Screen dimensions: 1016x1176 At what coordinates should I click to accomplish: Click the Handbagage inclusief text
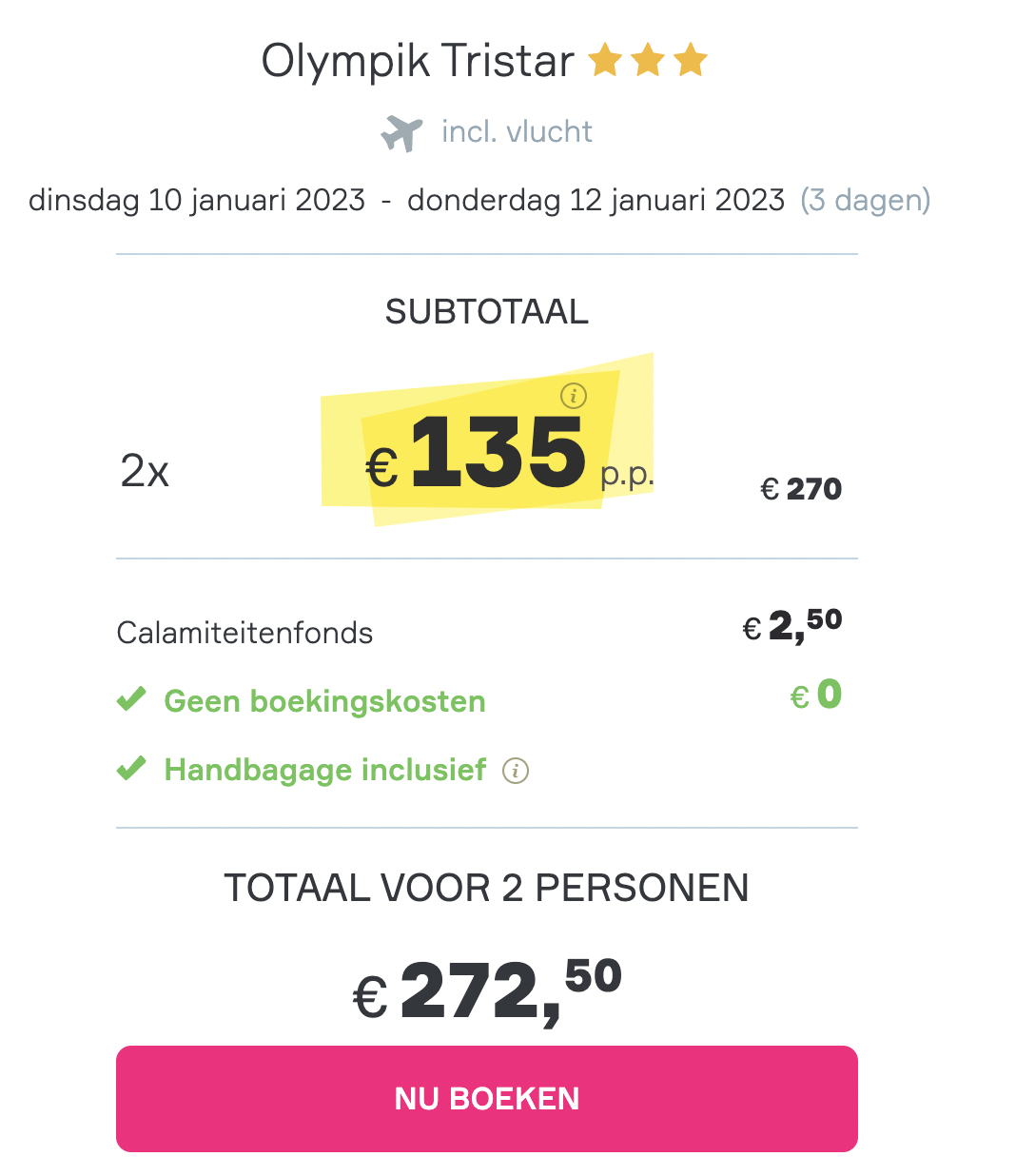pyautogui.click(x=325, y=770)
